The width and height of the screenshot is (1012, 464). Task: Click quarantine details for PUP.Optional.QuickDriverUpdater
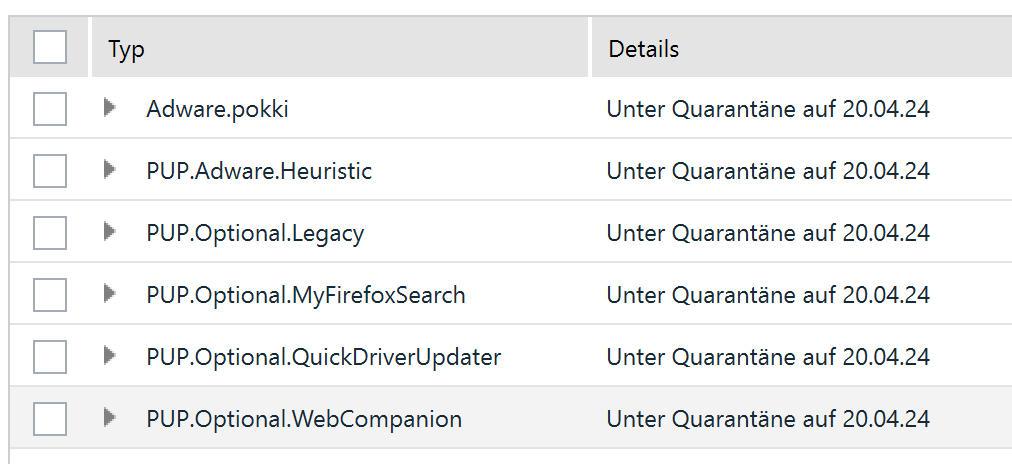click(768, 357)
